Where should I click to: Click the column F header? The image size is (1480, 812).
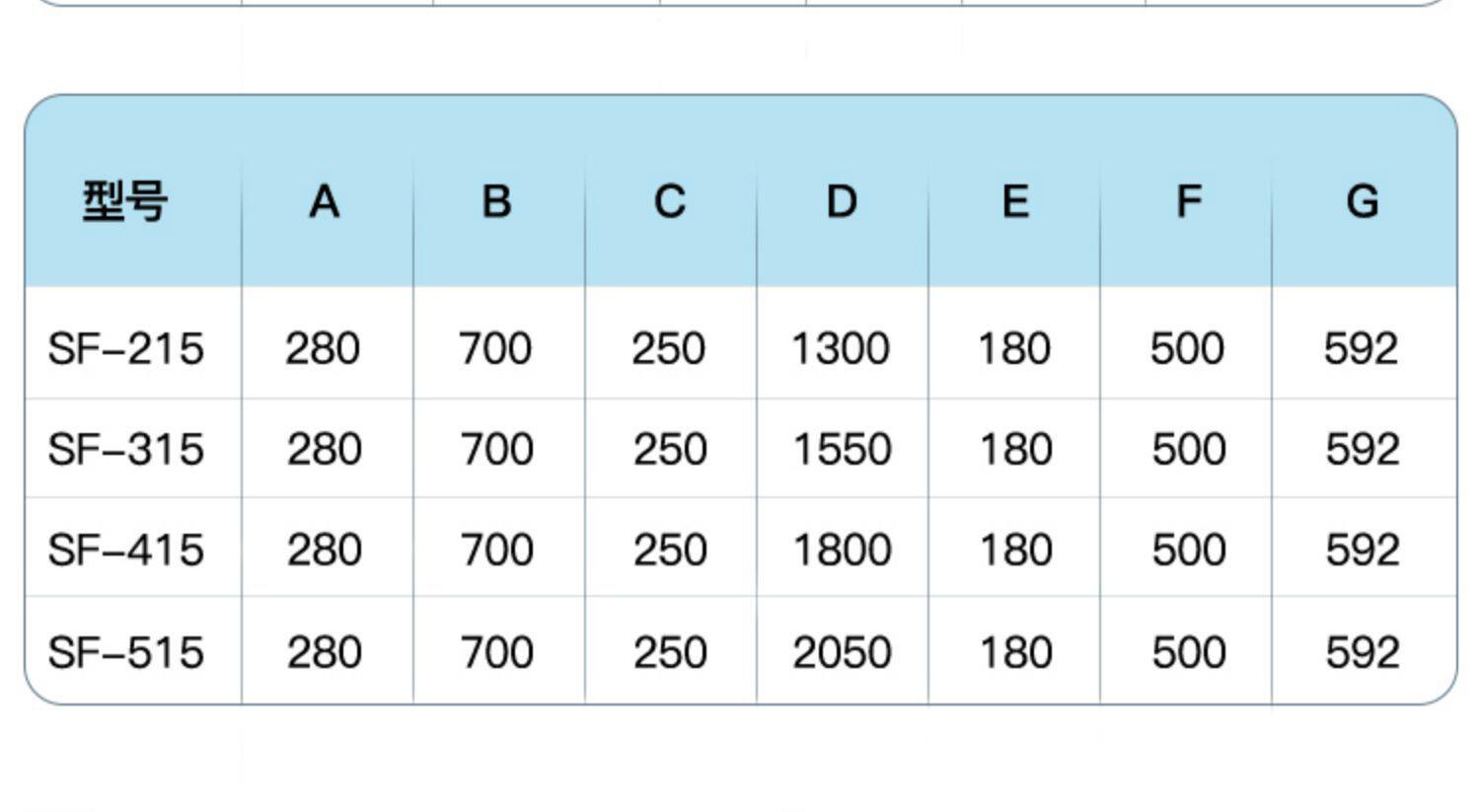[1189, 202]
